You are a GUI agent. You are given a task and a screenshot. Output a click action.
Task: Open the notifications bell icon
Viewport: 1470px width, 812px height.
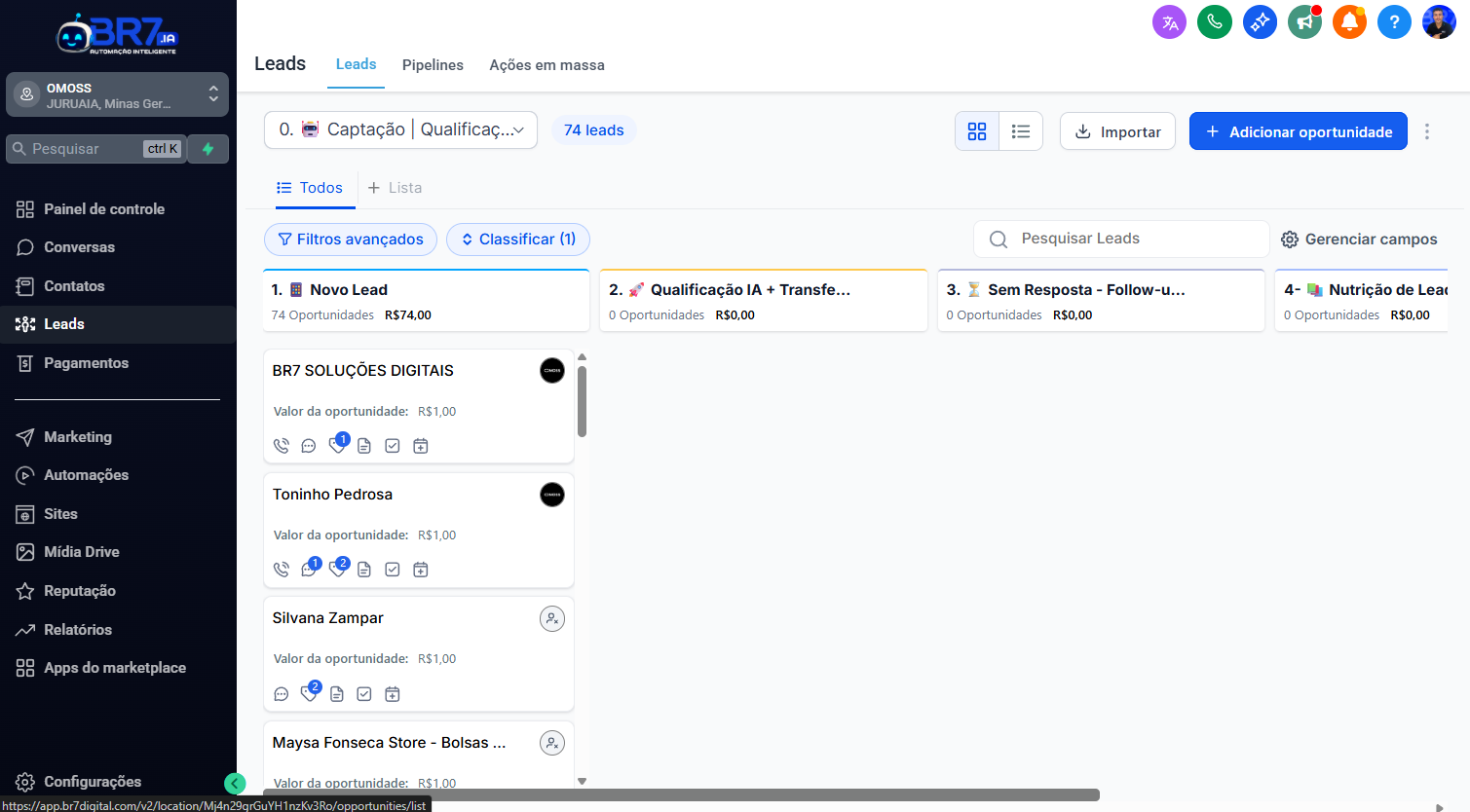[x=1349, y=21]
